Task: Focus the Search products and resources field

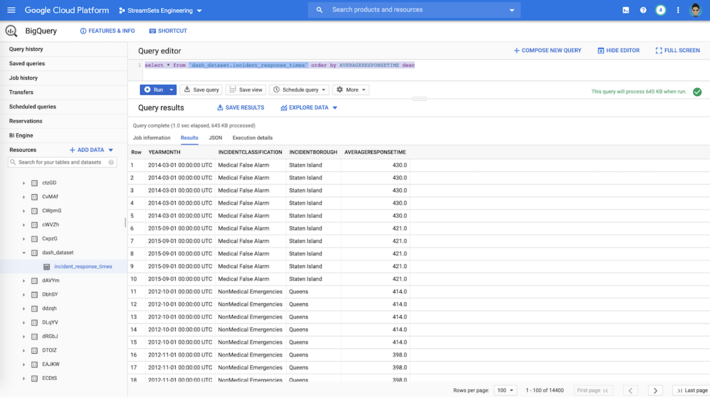Action: pos(414,10)
